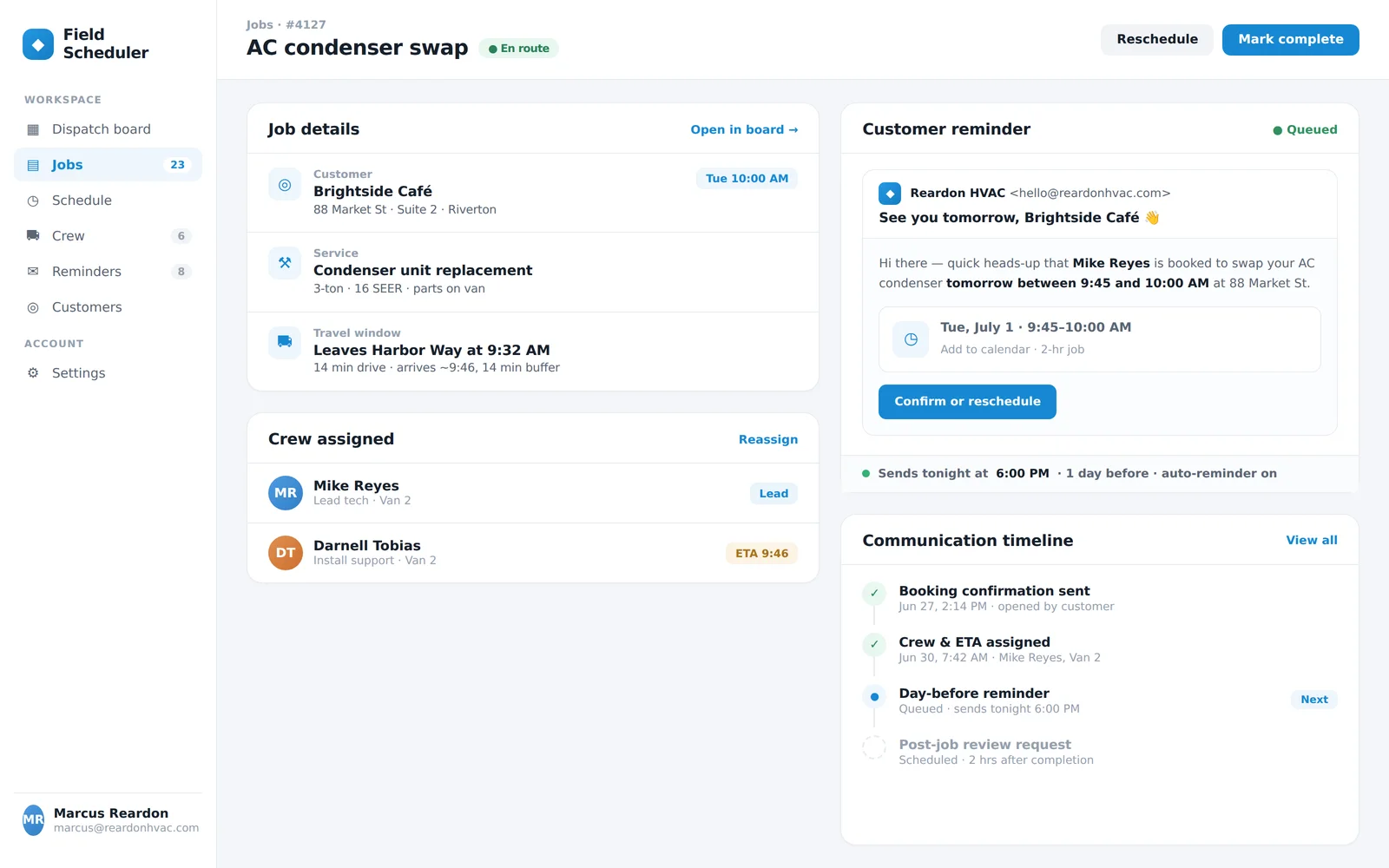Click the Reminders count badge 8
Image resolution: width=1389 pixels, height=868 pixels.
[181, 272]
